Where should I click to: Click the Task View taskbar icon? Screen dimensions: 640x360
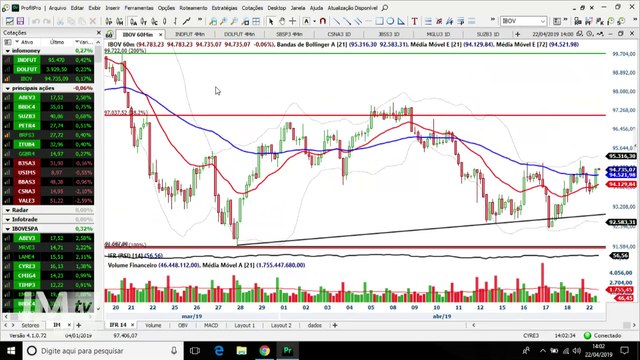pyautogui.click(x=195, y=351)
